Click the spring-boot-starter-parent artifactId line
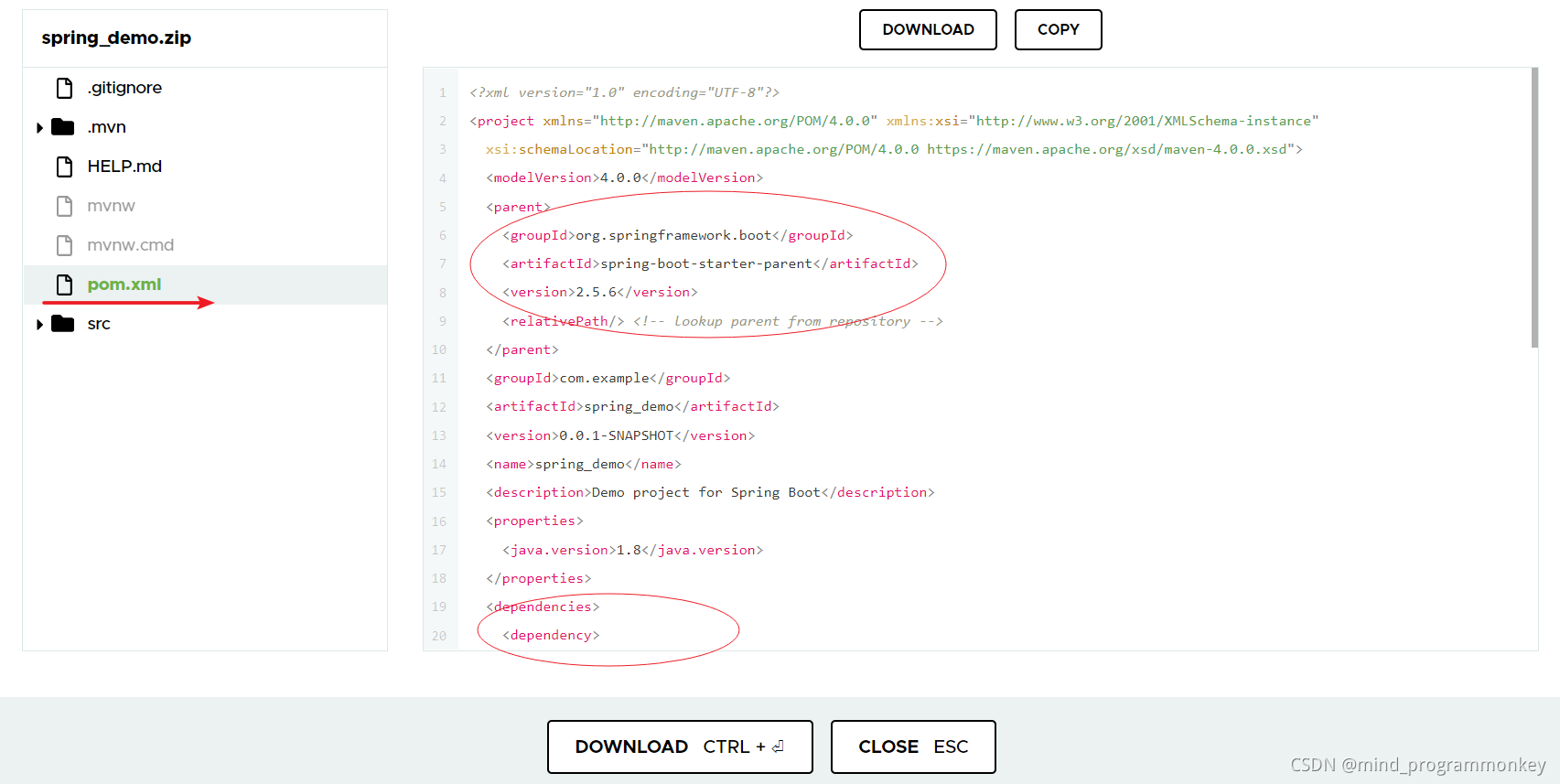 pyautogui.click(x=710, y=263)
